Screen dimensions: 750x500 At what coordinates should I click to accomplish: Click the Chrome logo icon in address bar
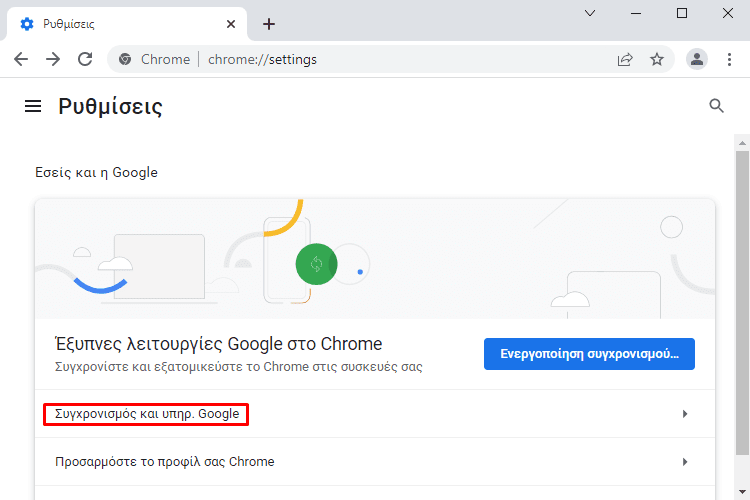click(125, 59)
